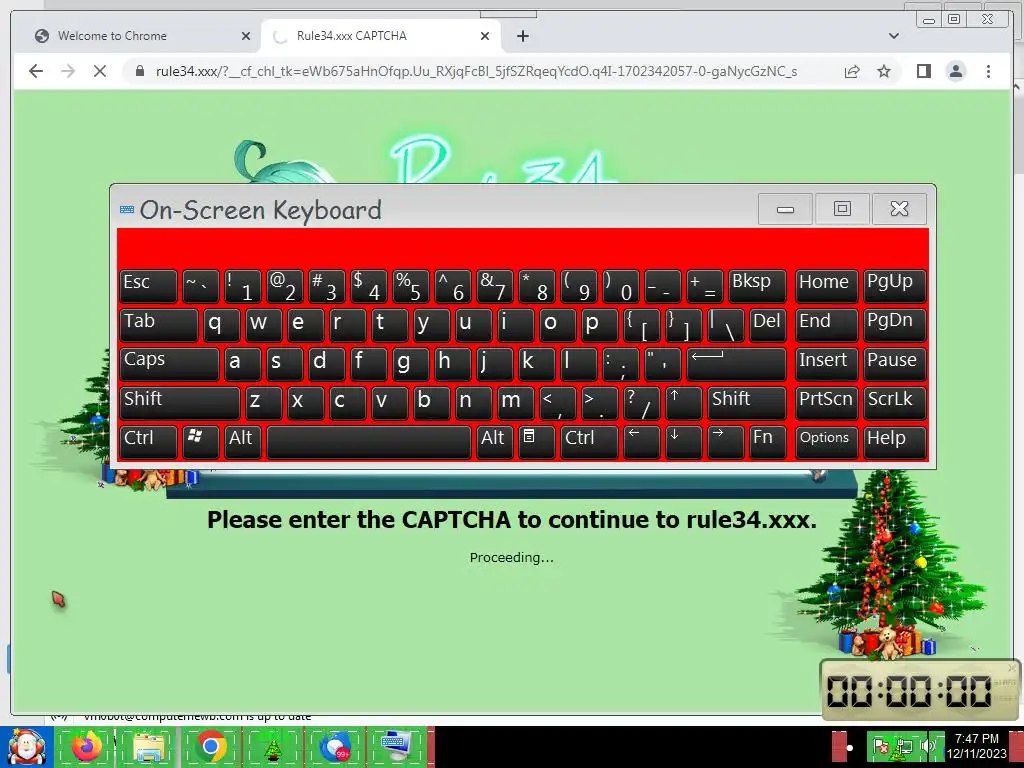Click the spacebar key
This screenshot has height=768, width=1024.
click(x=368, y=442)
